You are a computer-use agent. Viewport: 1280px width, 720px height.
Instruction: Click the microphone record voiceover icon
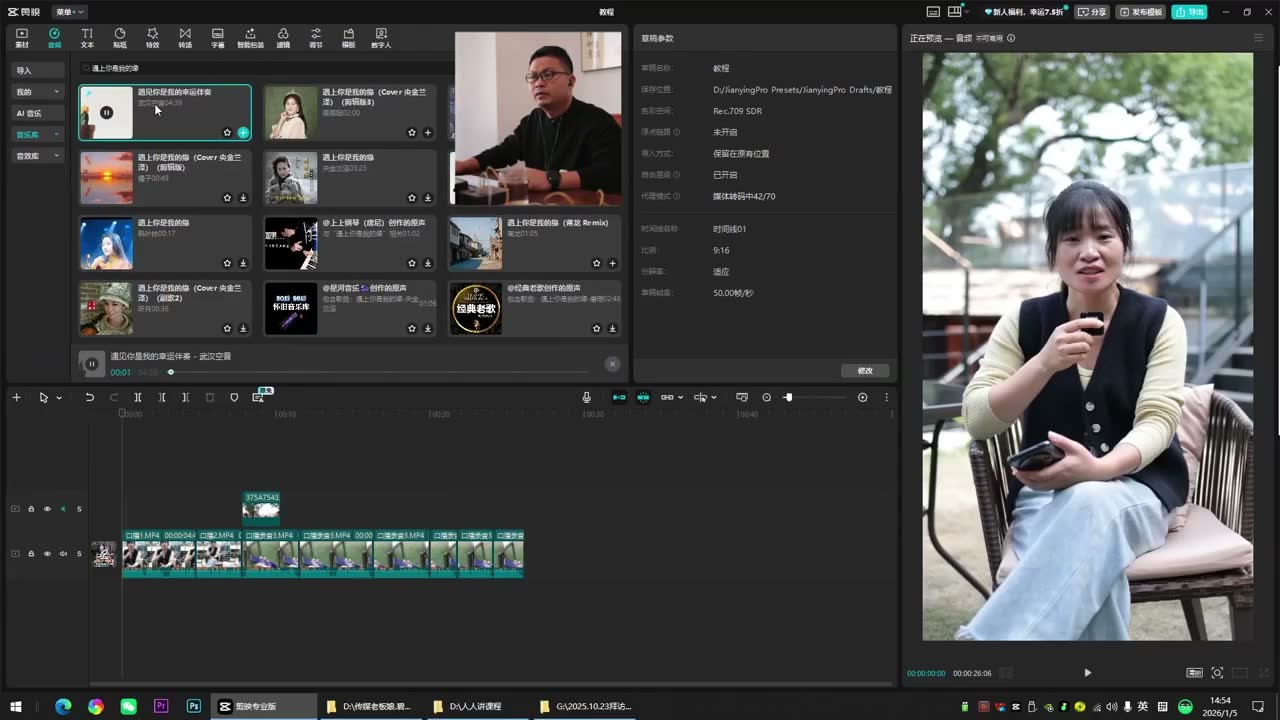coord(587,397)
